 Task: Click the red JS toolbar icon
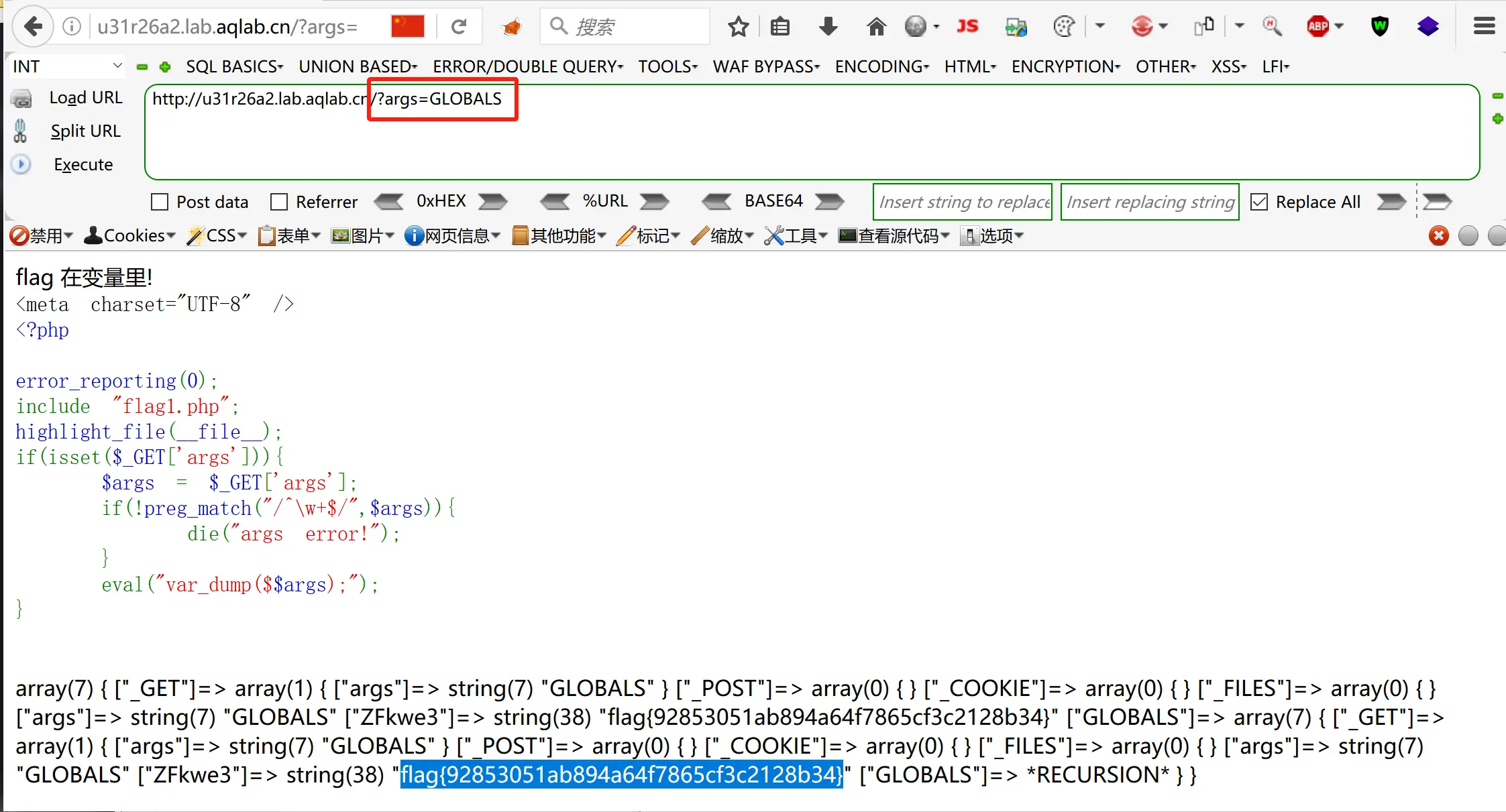click(967, 27)
